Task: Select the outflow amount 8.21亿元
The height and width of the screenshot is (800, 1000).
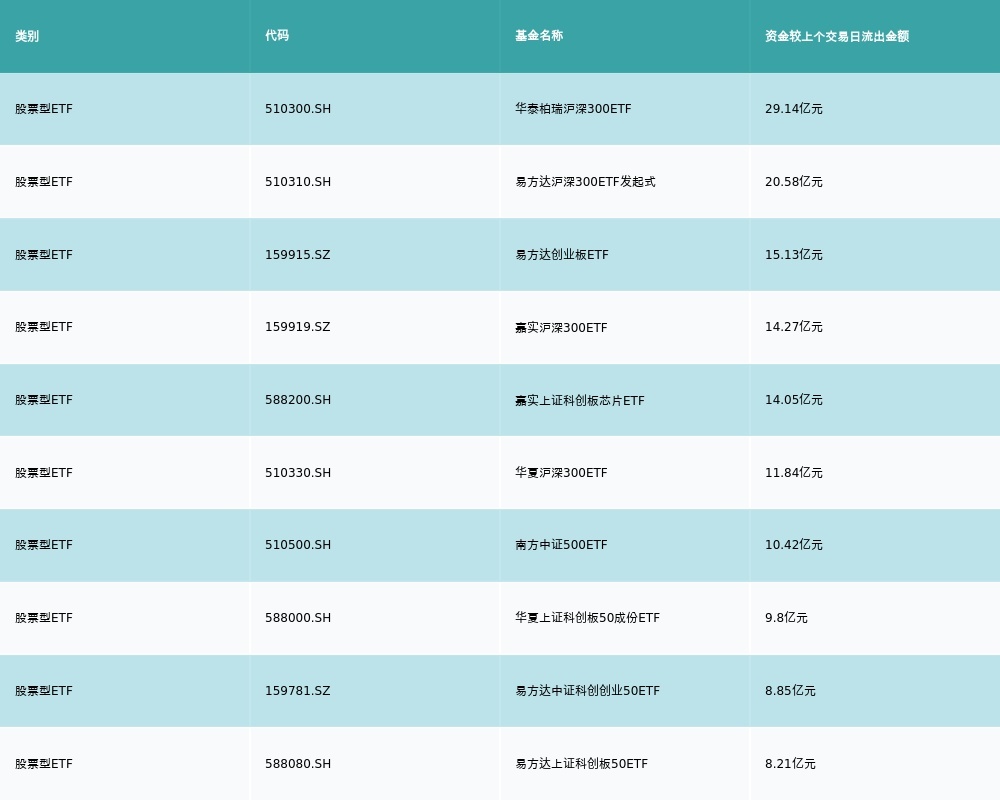Action: click(790, 764)
